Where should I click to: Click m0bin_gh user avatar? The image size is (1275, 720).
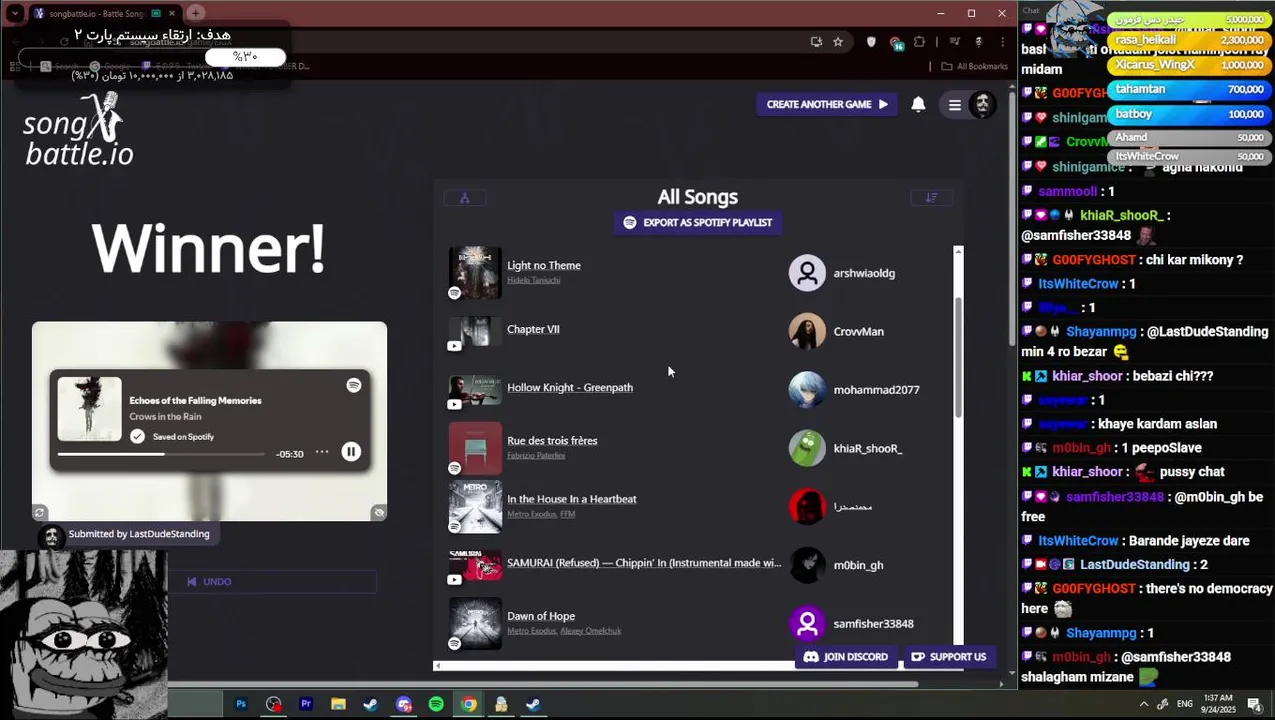point(807,565)
